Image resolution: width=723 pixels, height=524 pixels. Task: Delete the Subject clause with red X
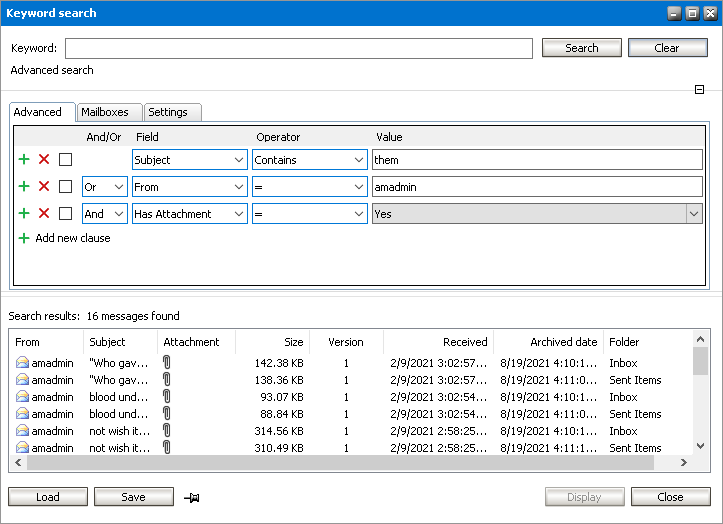(44, 159)
